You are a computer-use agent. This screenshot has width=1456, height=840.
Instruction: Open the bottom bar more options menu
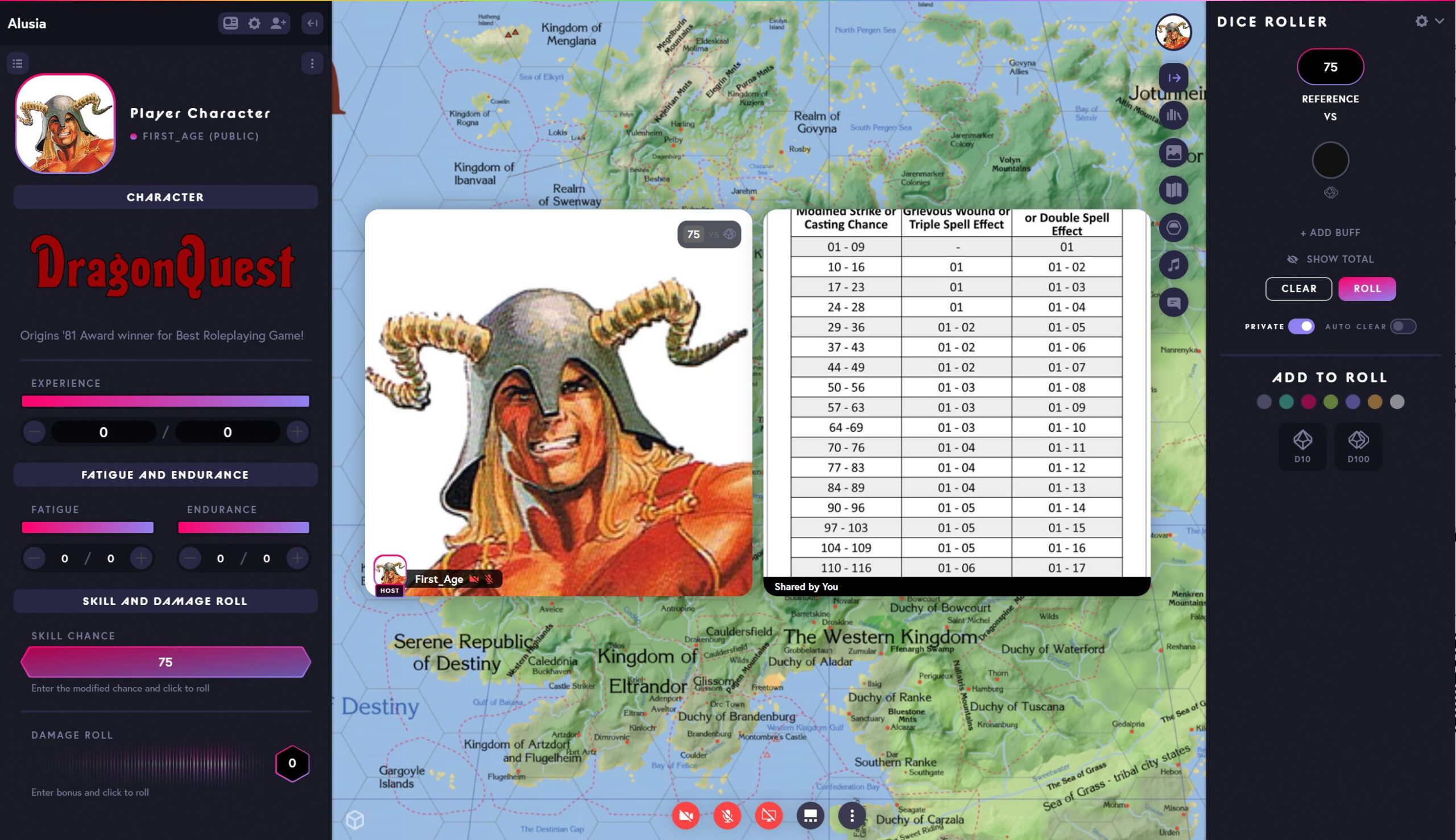(x=851, y=815)
